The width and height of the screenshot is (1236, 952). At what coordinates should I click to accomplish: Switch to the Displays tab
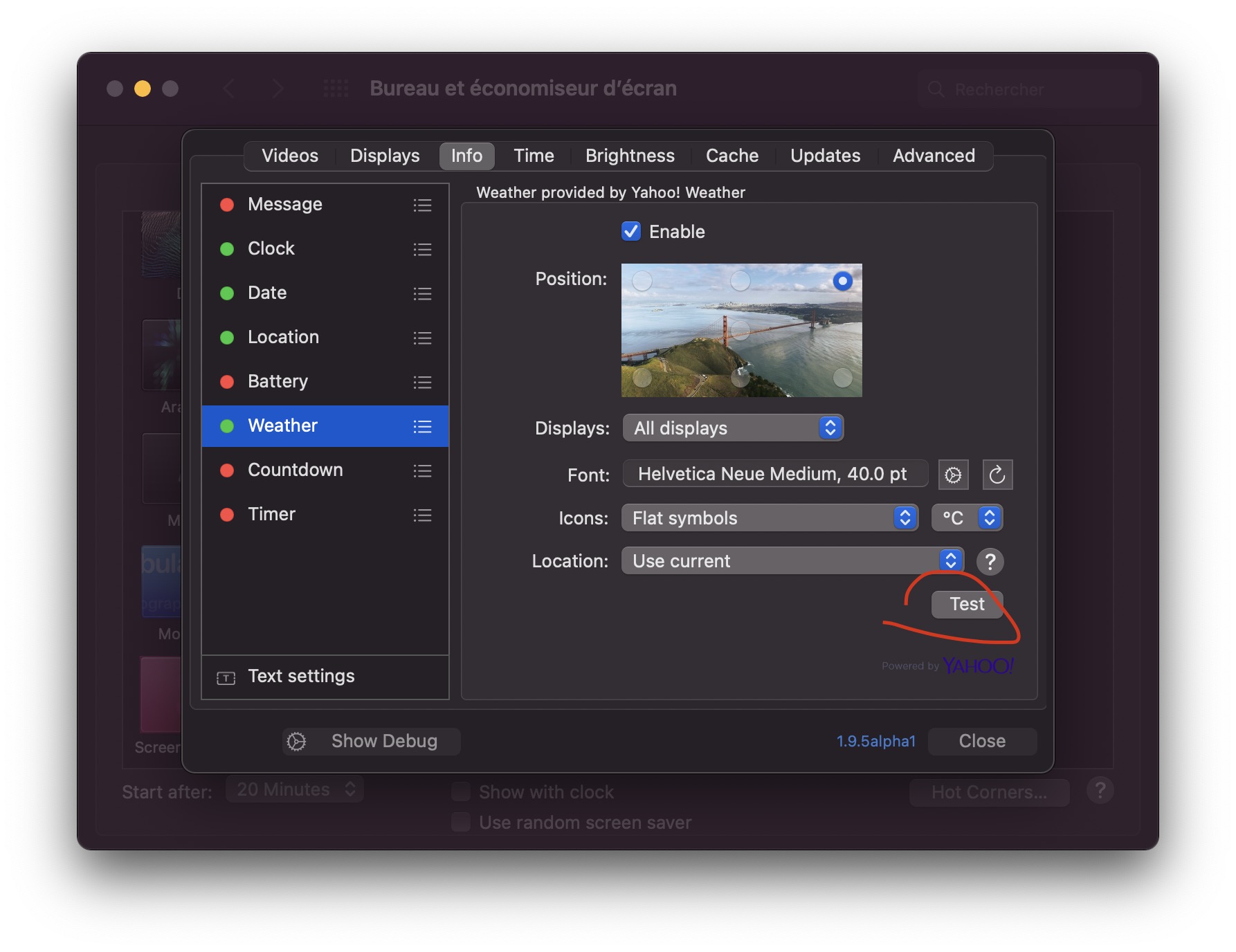point(385,156)
